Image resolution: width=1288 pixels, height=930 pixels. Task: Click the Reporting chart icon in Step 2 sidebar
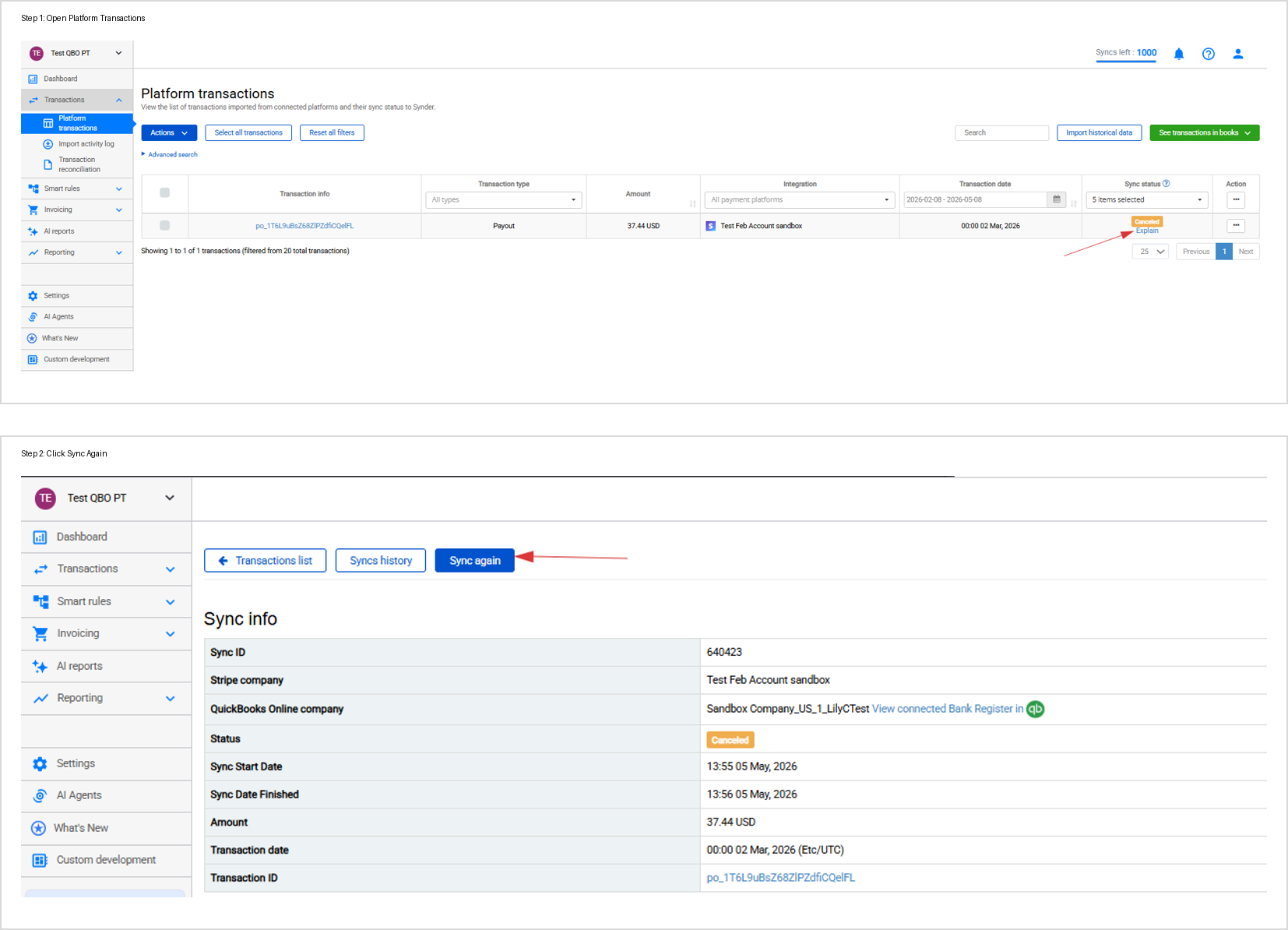coord(40,698)
